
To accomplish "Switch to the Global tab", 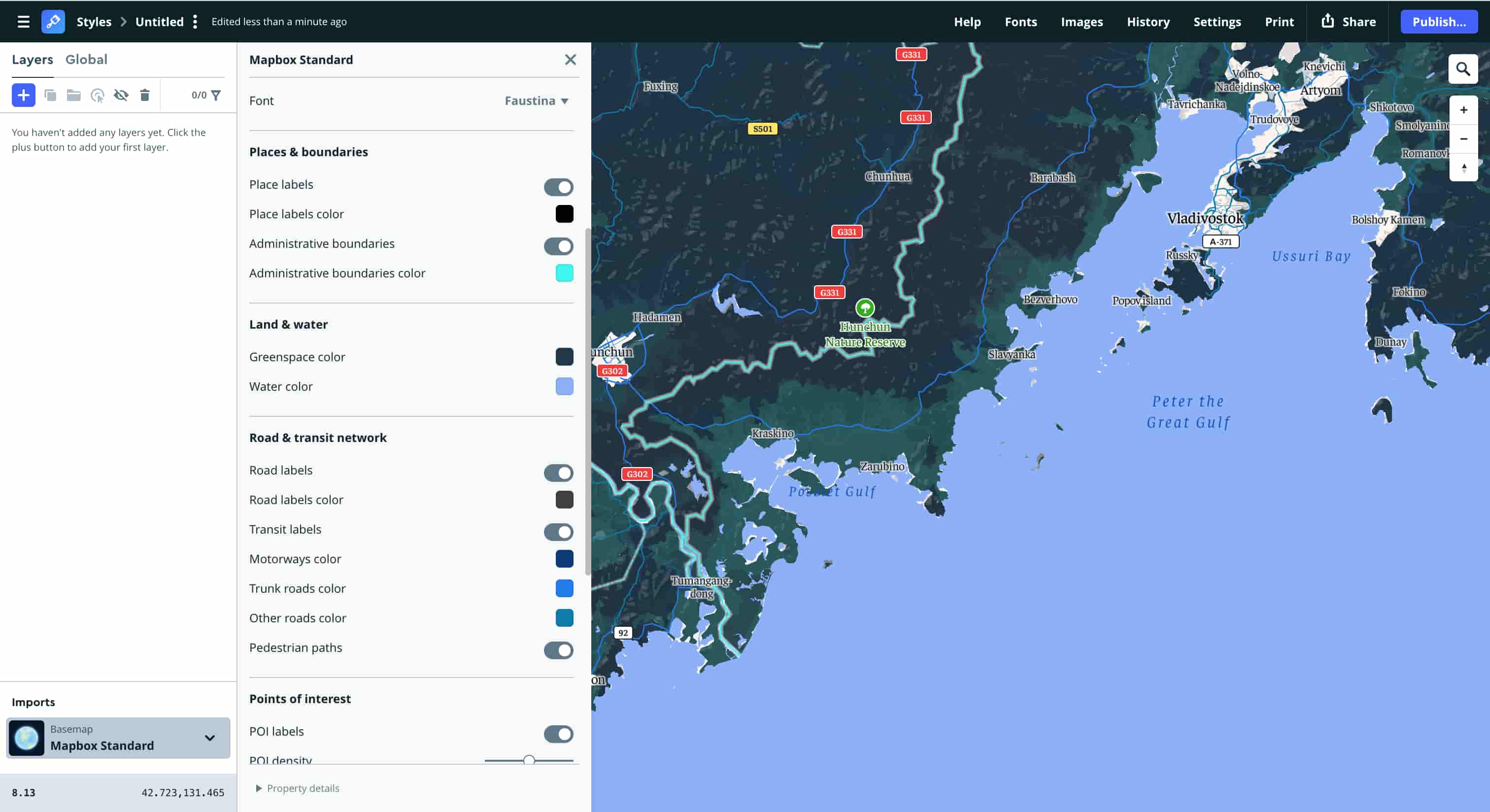I will tap(87, 59).
